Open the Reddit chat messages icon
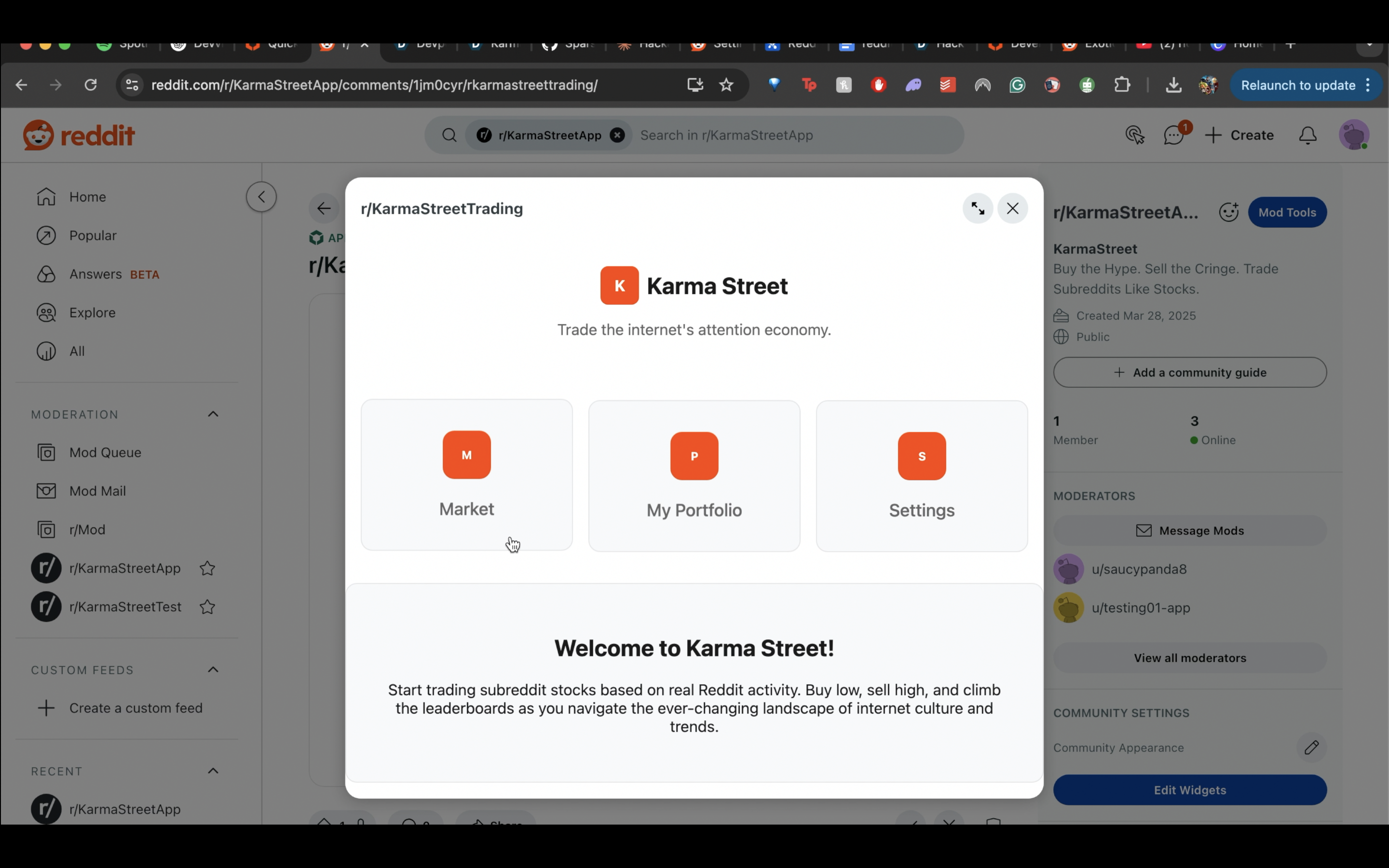1389x868 pixels. point(1174,136)
